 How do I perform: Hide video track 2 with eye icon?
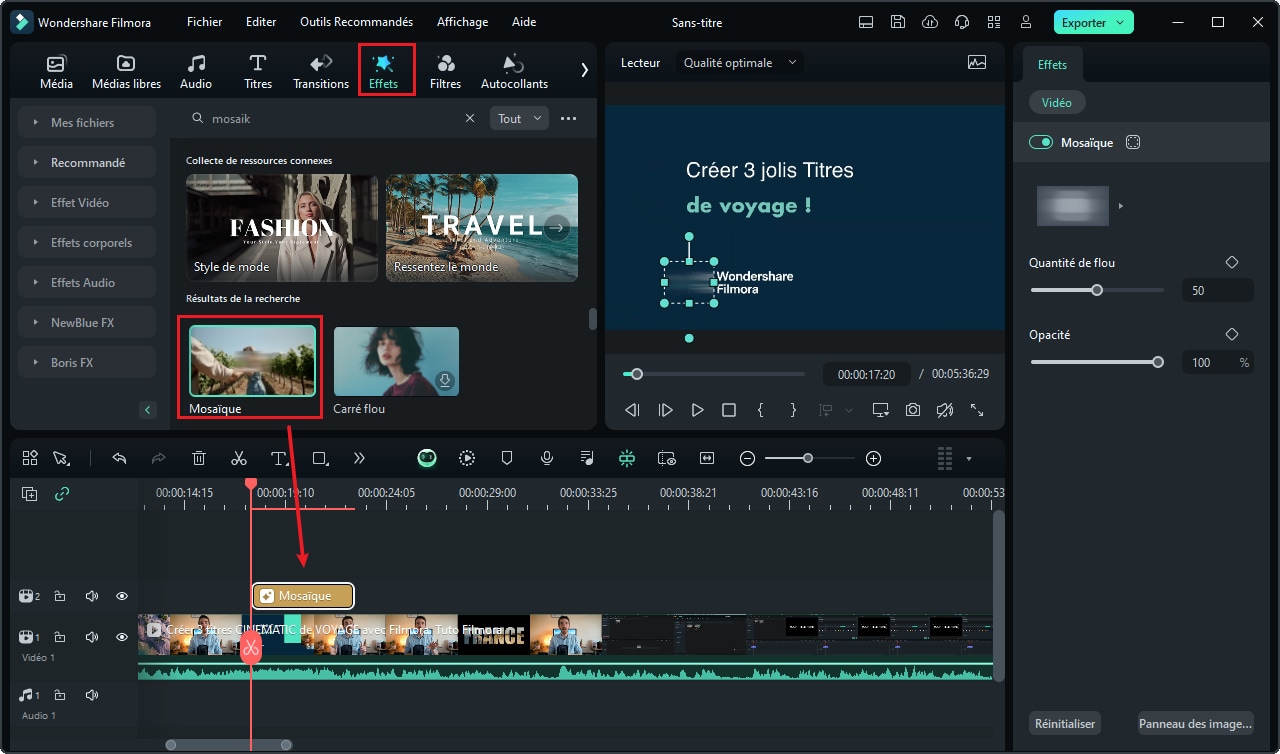122,596
